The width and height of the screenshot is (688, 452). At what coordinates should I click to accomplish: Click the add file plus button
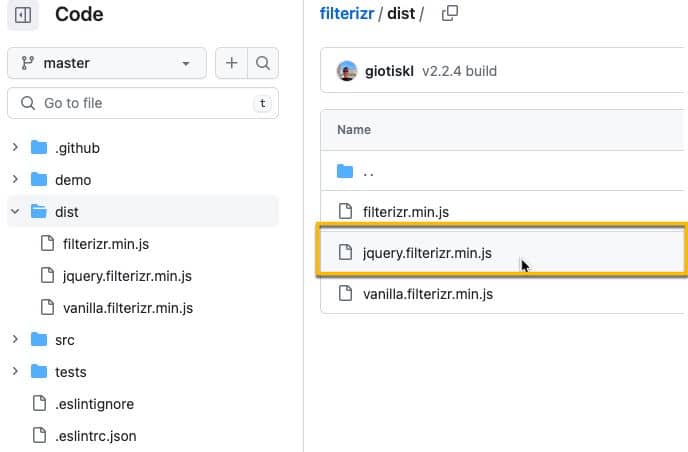click(231, 63)
